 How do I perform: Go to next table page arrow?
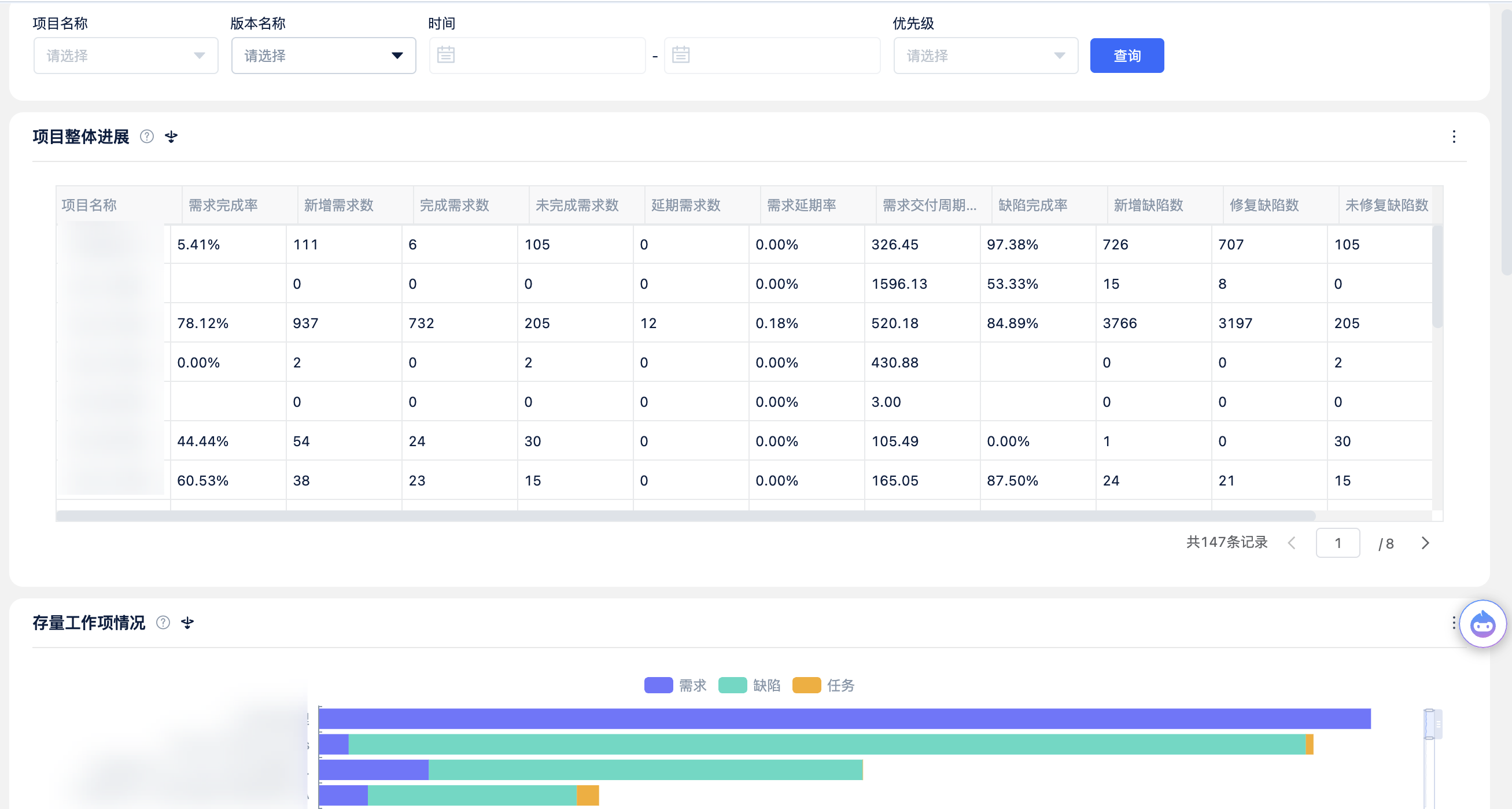coord(1425,543)
